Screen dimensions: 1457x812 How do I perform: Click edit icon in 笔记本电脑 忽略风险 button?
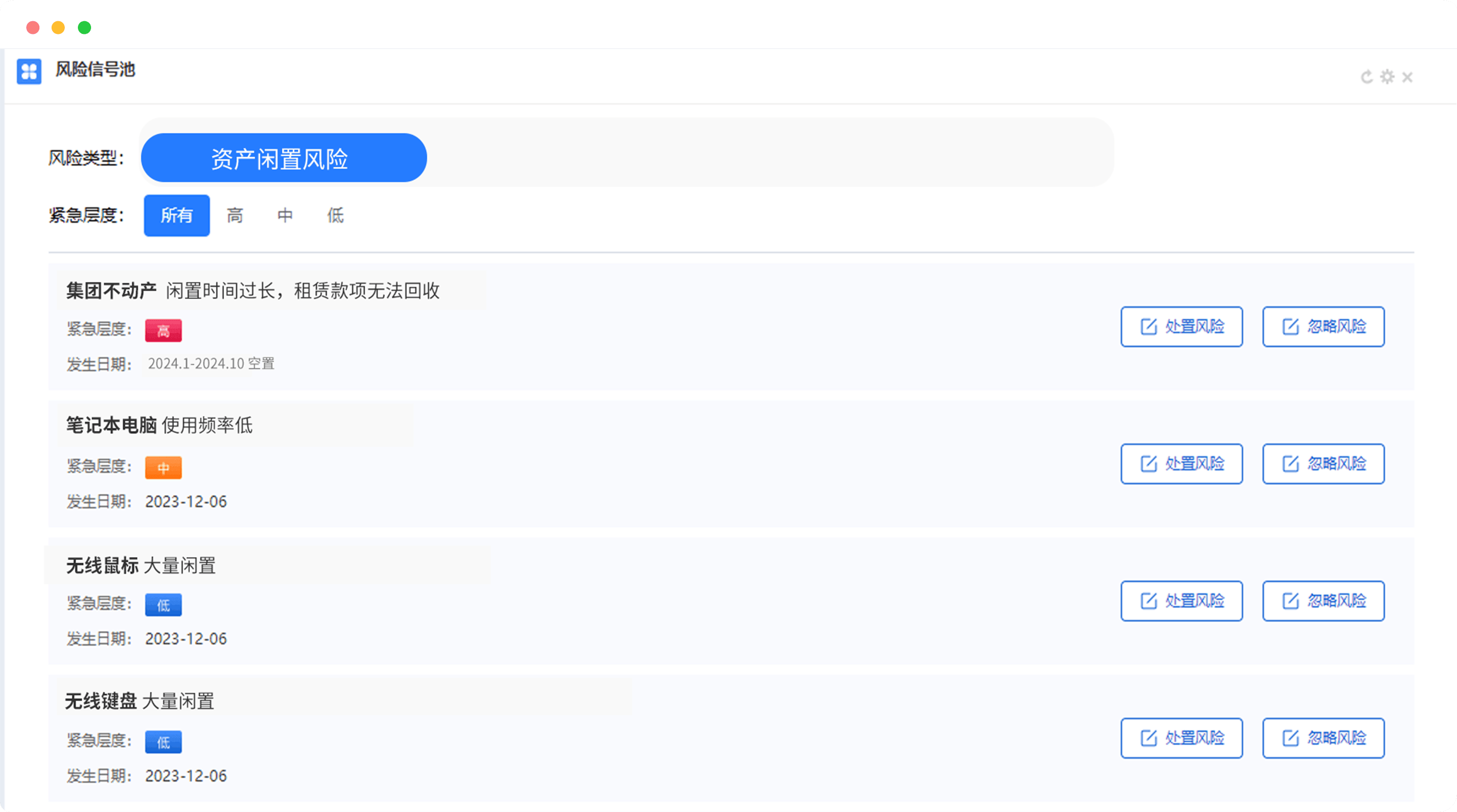[x=1291, y=464]
